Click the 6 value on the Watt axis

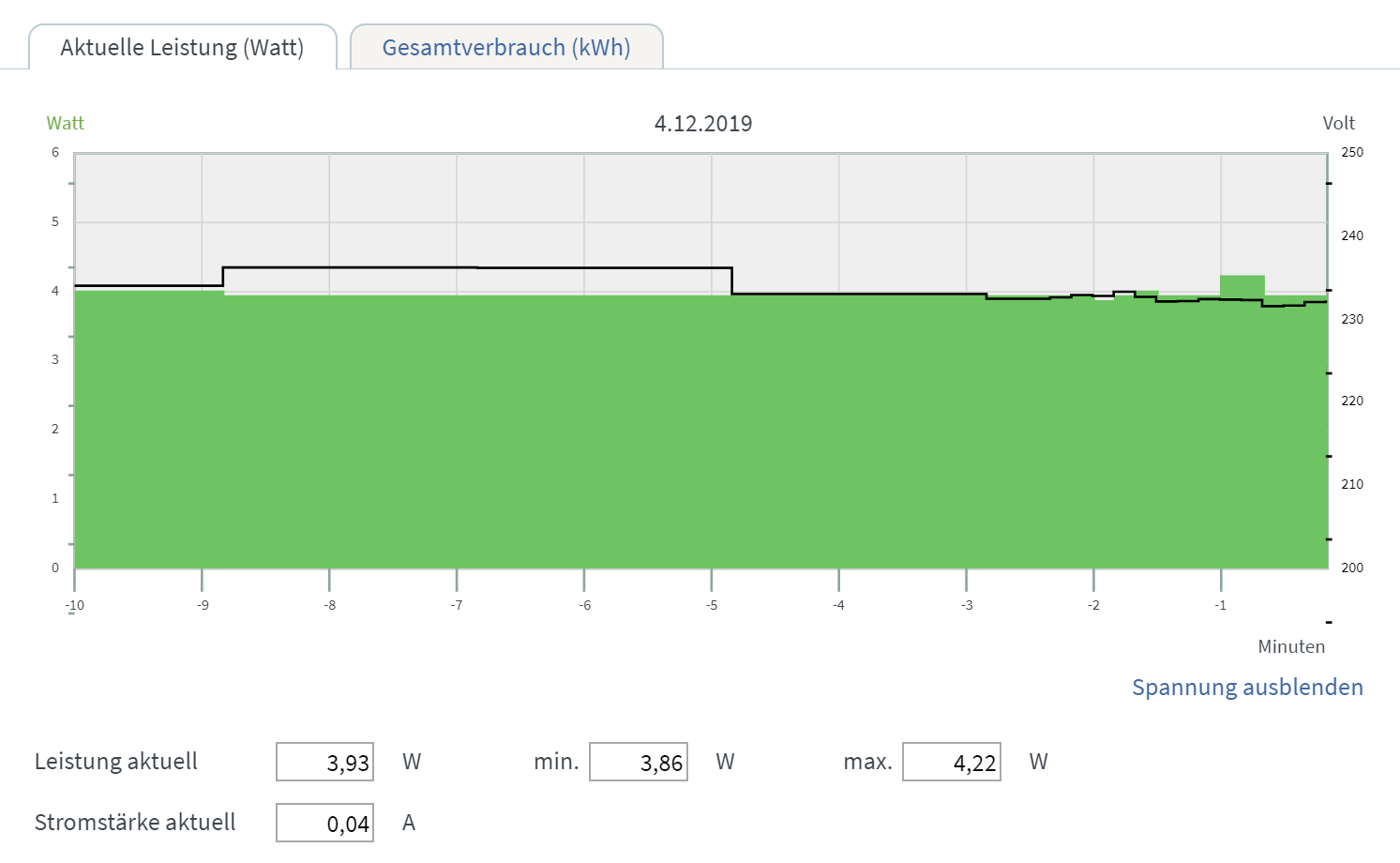(55, 152)
